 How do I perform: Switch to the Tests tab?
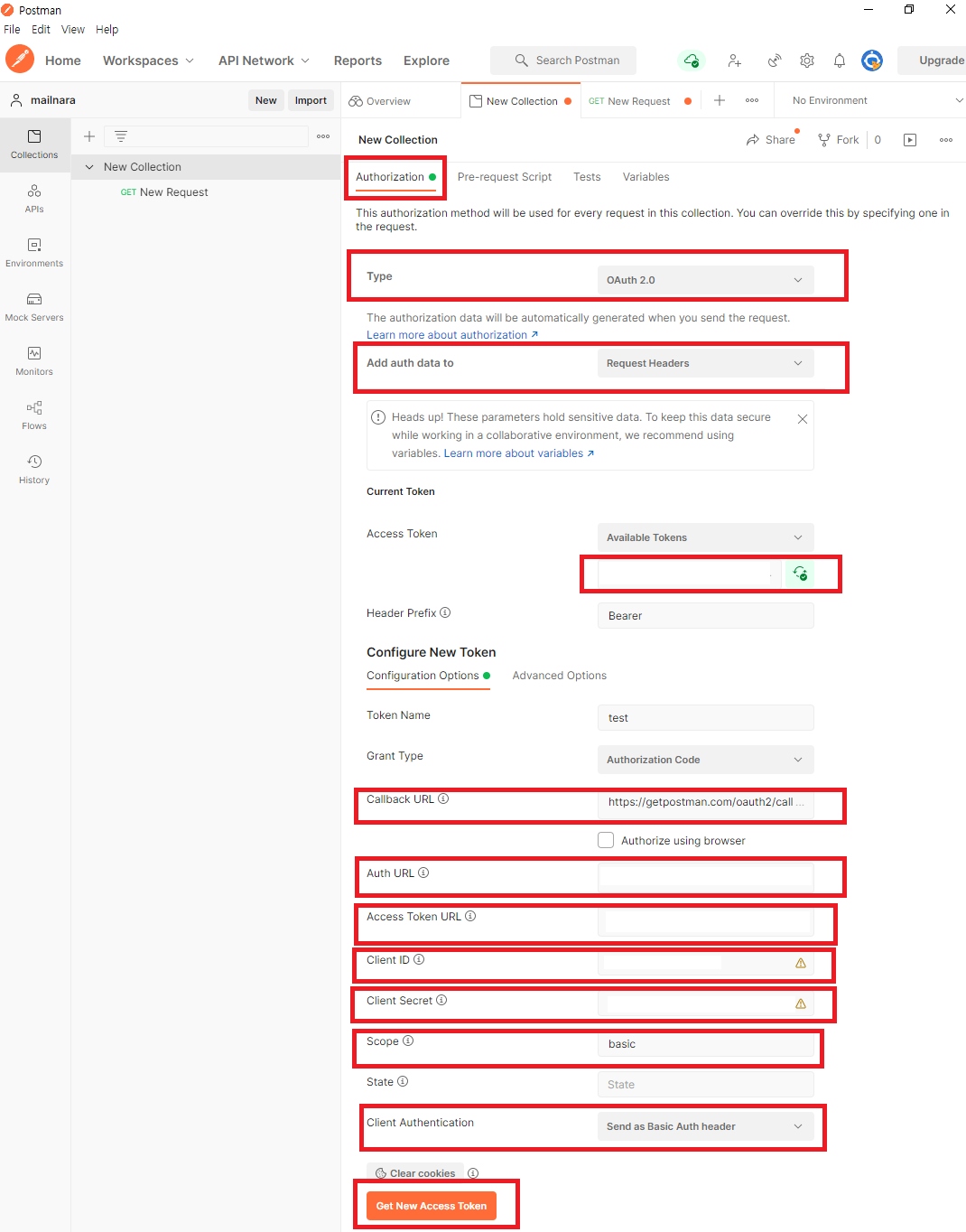coord(587,177)
